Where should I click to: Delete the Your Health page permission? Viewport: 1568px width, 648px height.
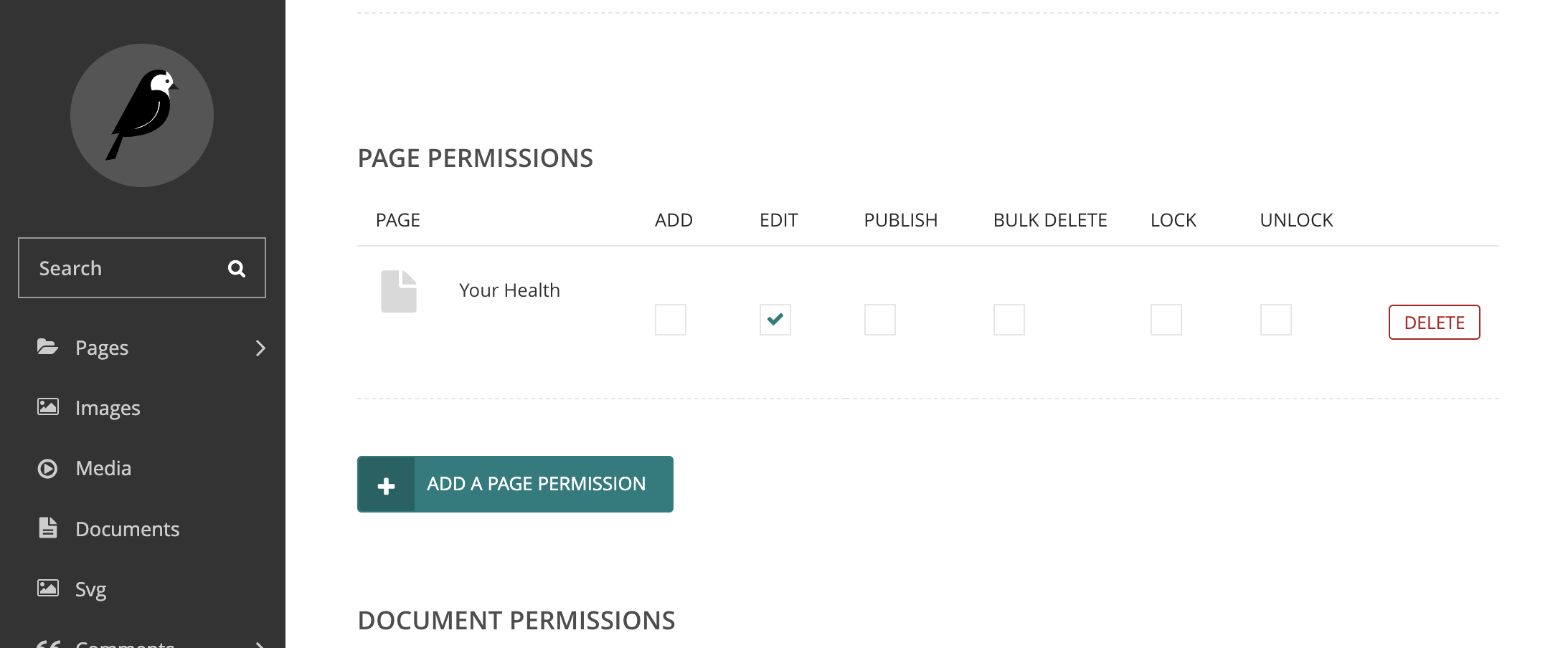click(1435, 323)
